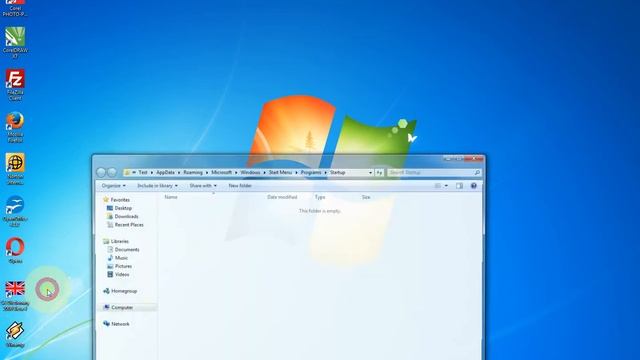Open the FileZilla Client desktop icon
This screenshot has width=640, height=360.
point(15,84)
